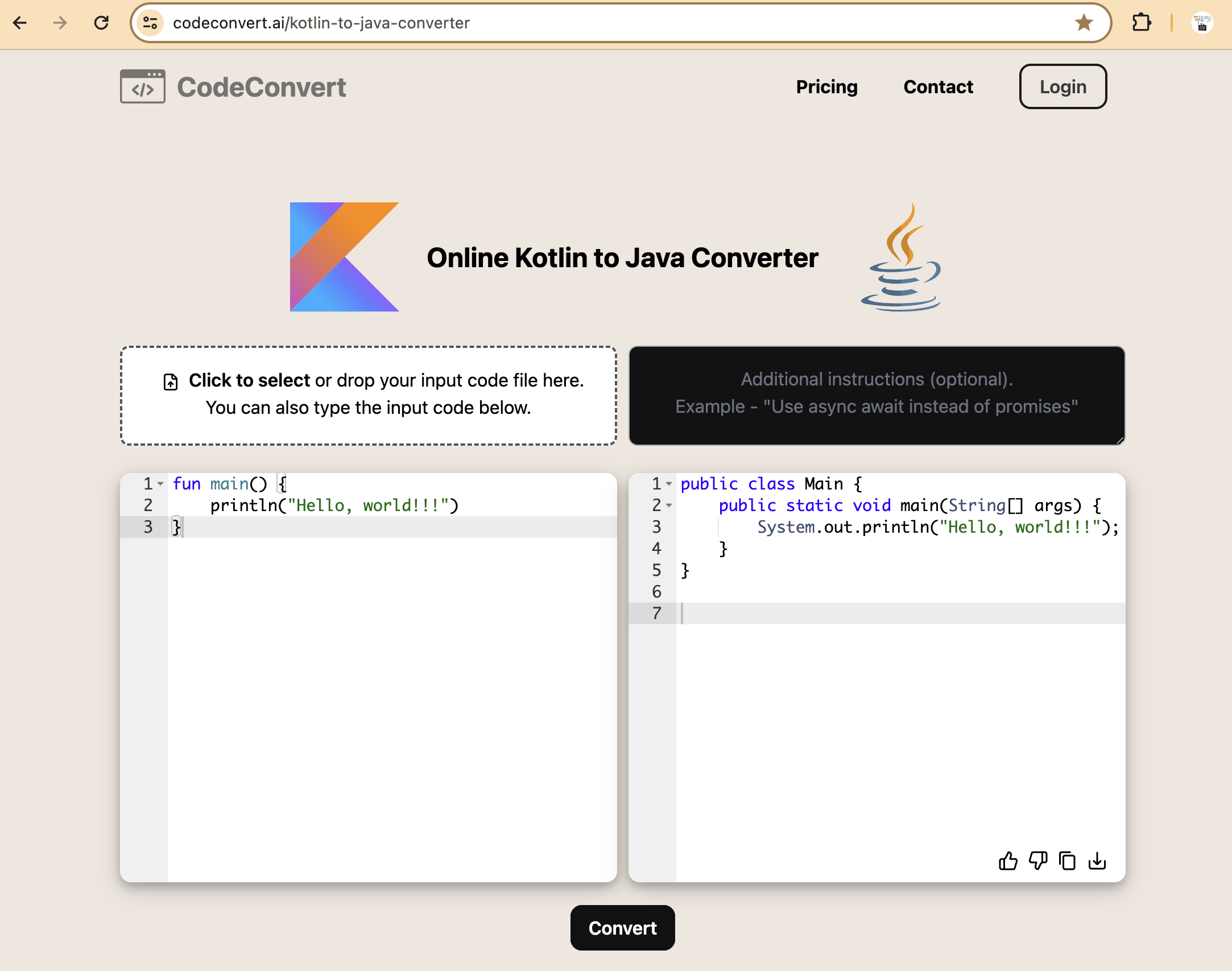Click the thumbs down feedback icon
Screen dimensions: 1232x971
click(1038, 861)
